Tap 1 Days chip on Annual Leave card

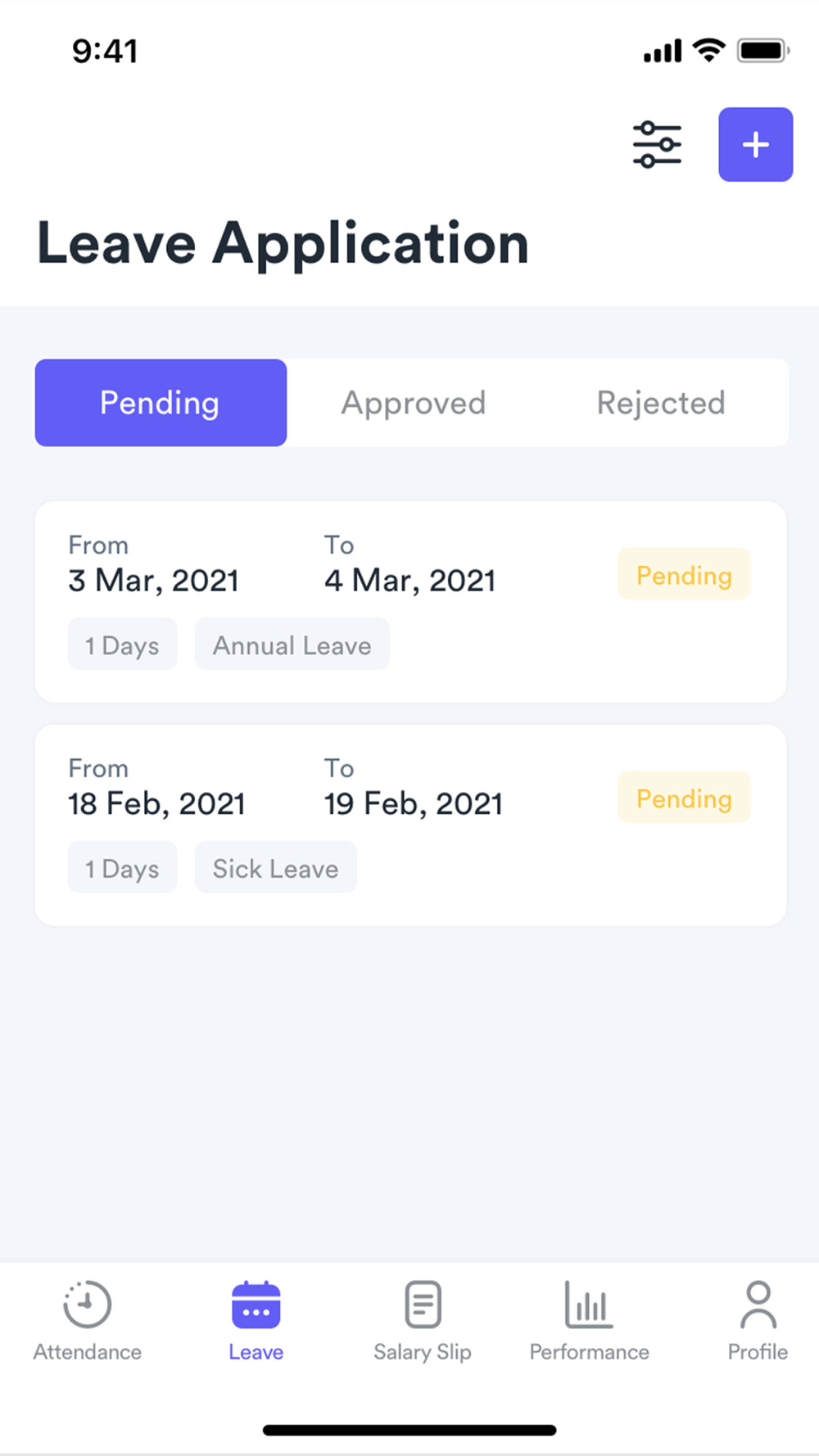[x=122, y=645]
